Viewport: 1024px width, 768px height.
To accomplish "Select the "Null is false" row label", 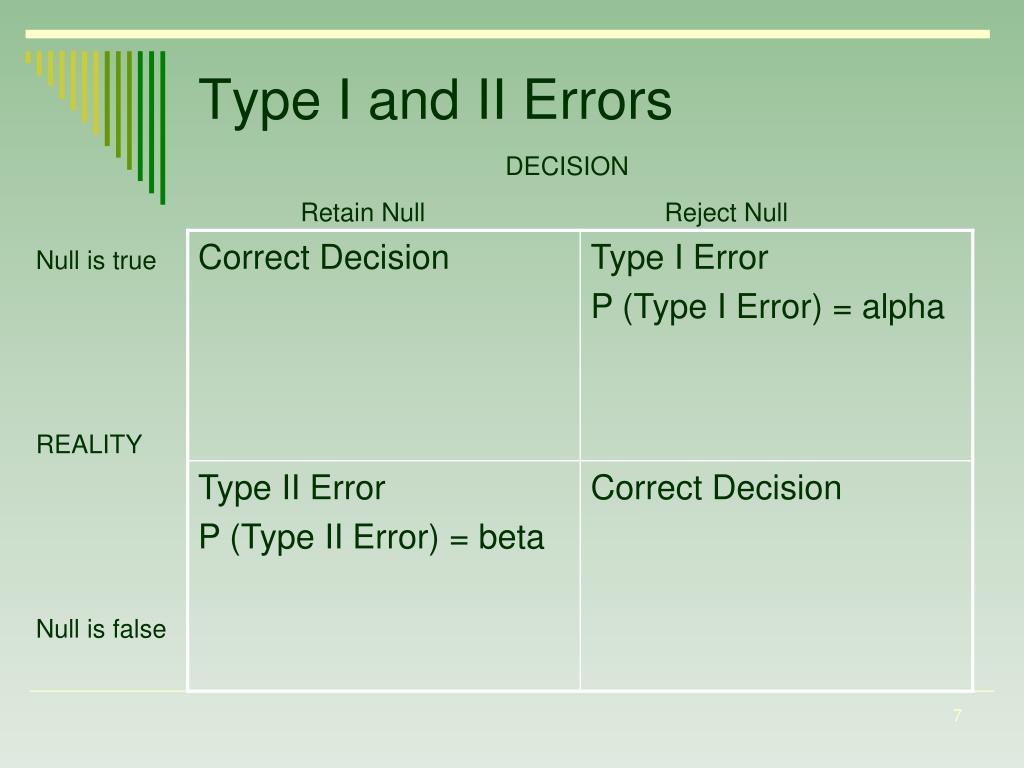I will point(101,629).
